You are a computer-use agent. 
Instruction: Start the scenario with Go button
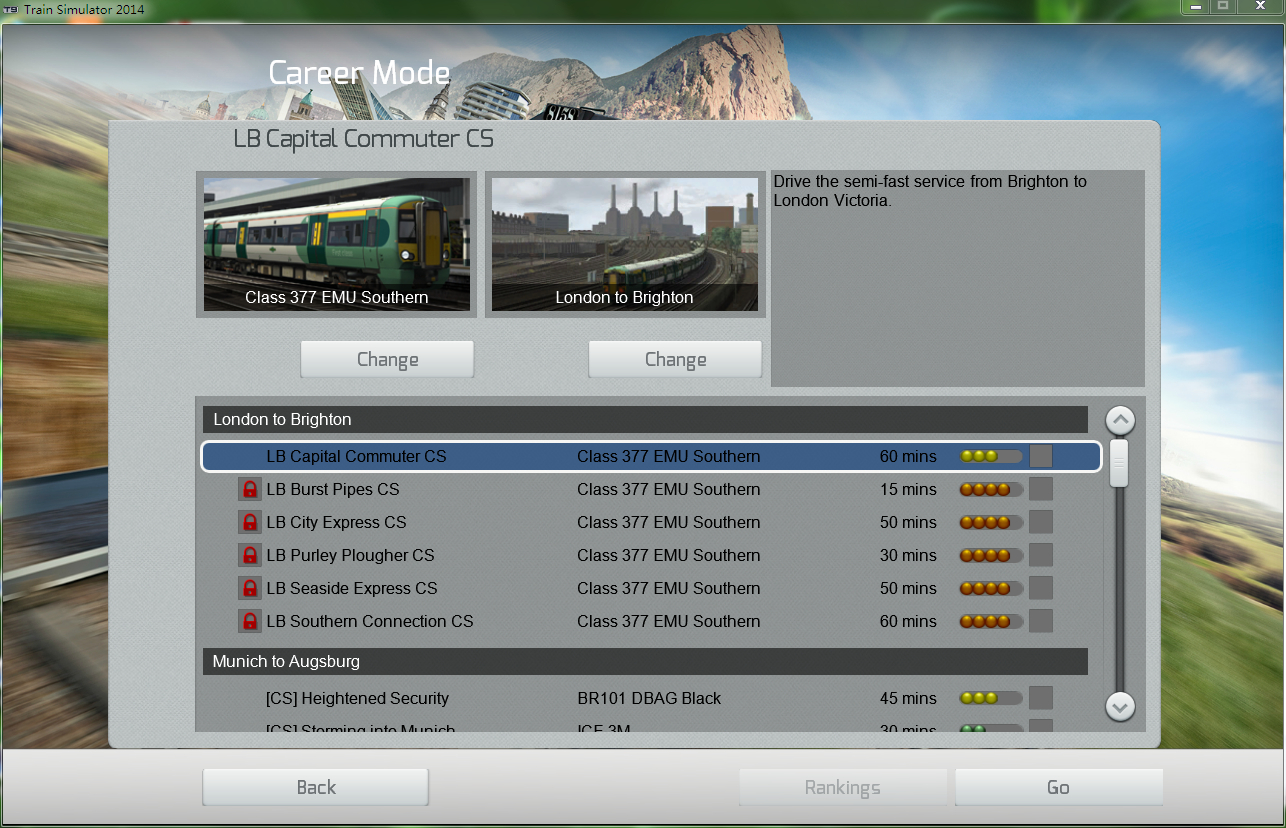[x=1059, y=787]
